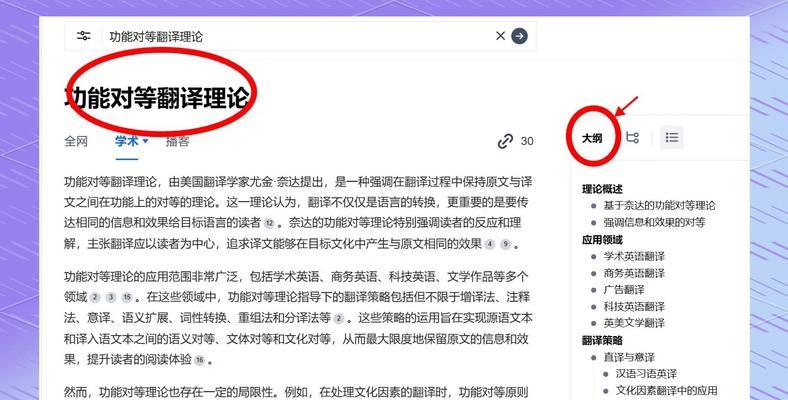788x400 pixels.
Task: Open citation badge 9
Action: tap(506, 245)
